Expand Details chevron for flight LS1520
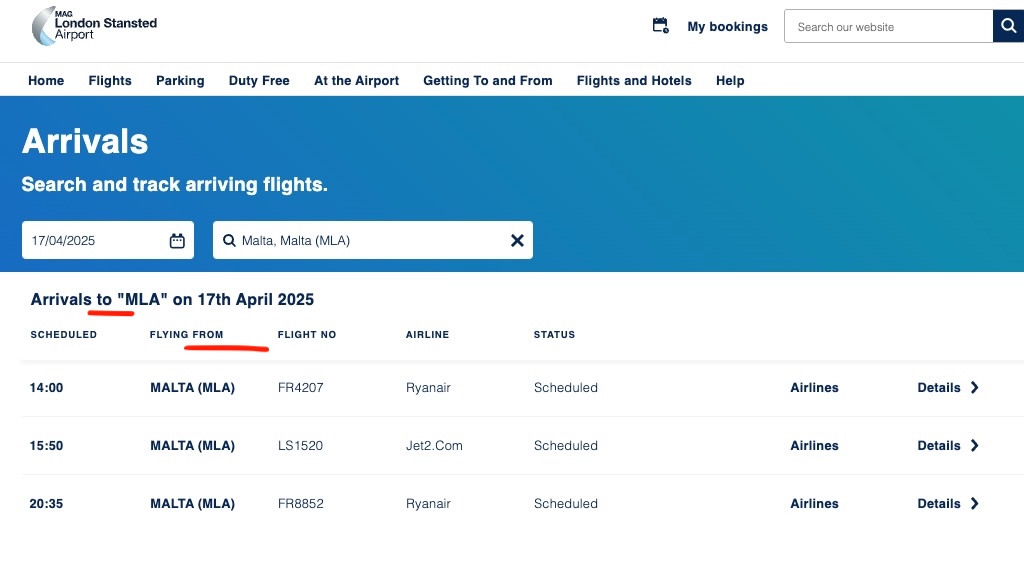This screenshot has width=1024, height=561. tap(974, 445)
